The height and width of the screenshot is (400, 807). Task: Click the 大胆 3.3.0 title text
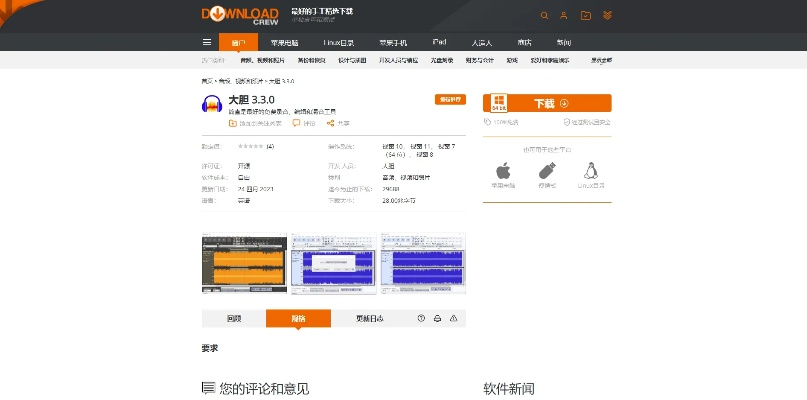coord(251,100)
